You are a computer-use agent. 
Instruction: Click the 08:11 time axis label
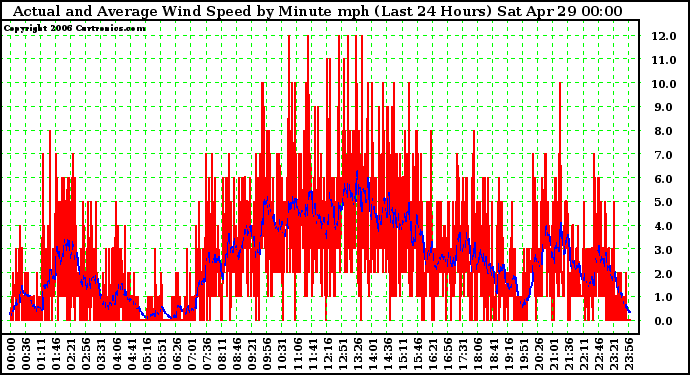coord(221,354)
